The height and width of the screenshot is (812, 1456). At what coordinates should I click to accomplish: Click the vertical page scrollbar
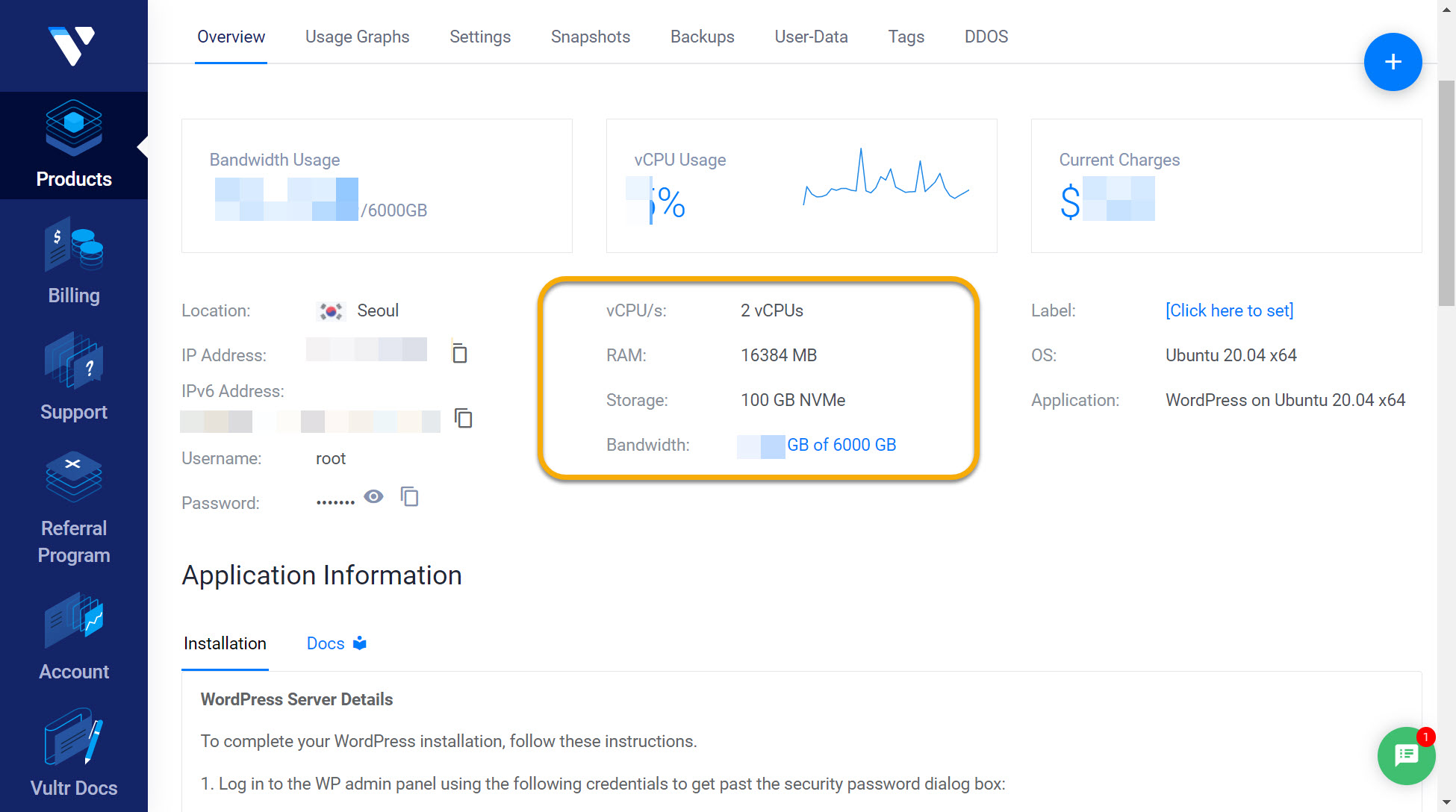[1446, 194]
